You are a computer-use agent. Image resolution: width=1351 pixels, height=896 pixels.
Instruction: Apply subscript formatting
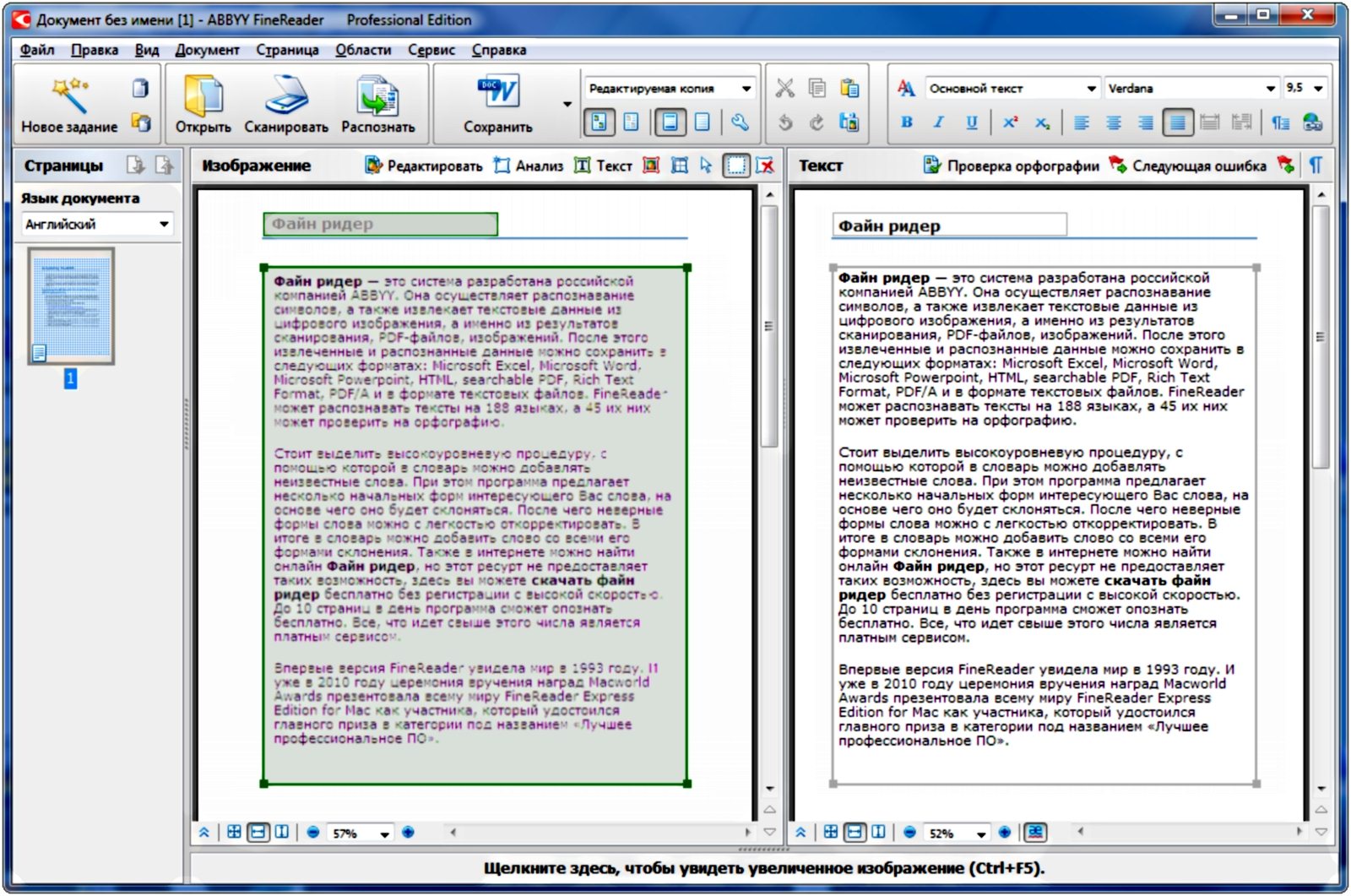click(x=1043, y=122)
